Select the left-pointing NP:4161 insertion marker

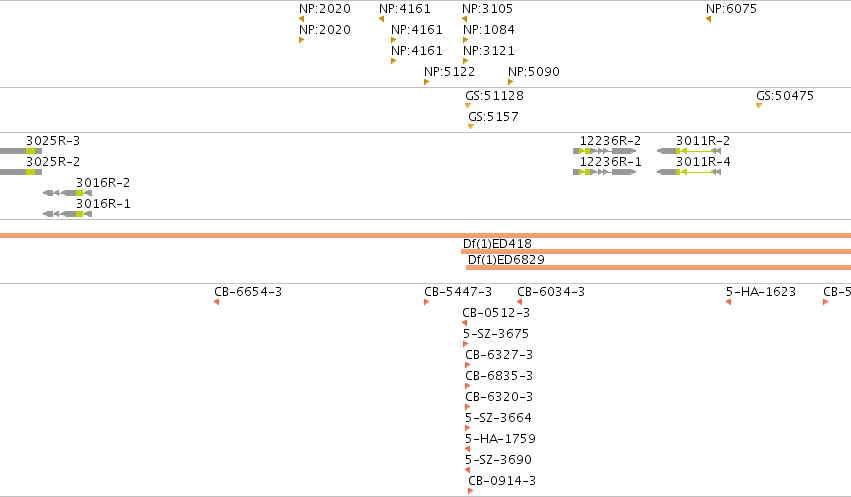point(381,19)
